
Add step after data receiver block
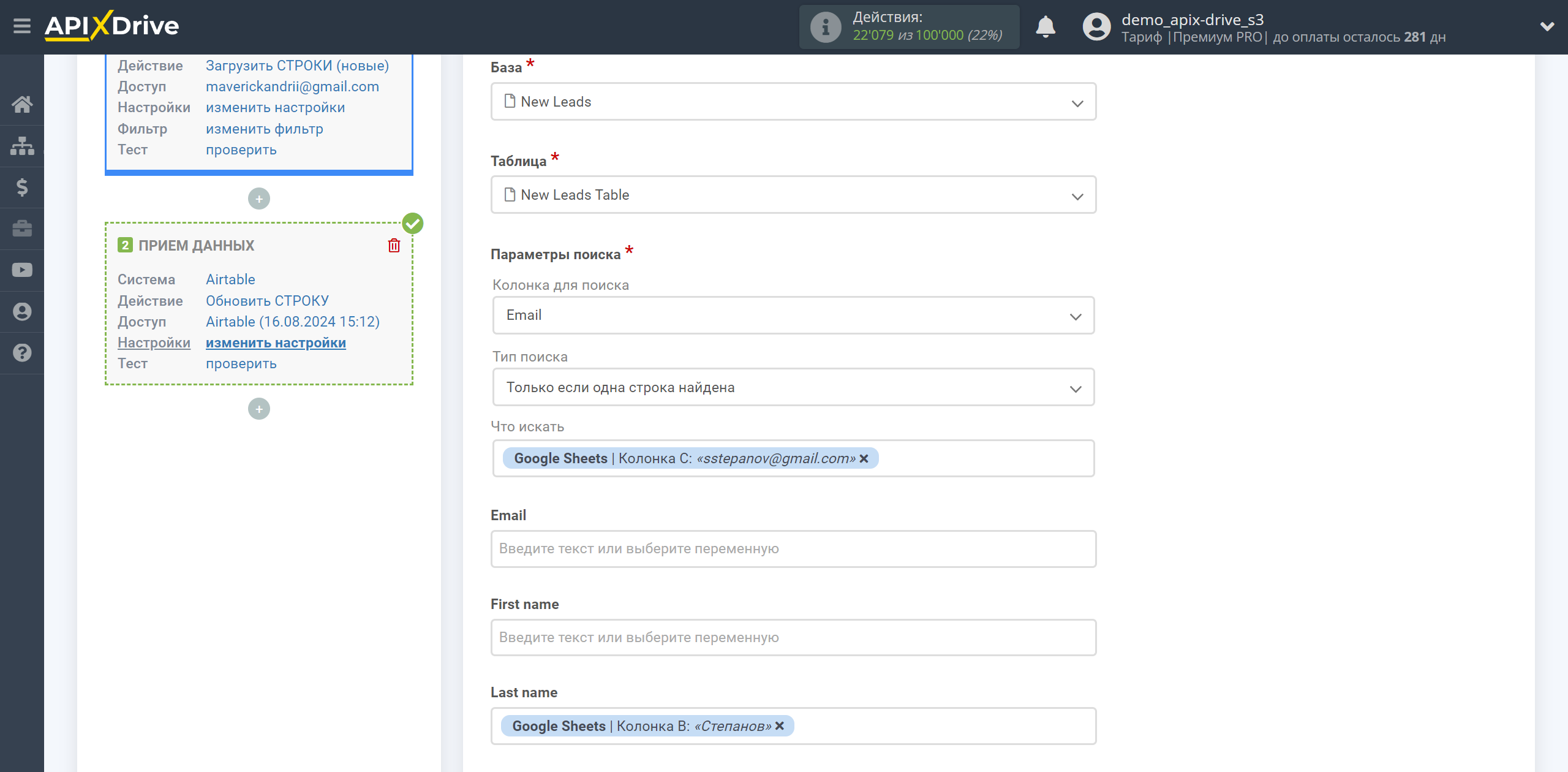[x=259, y=409]
